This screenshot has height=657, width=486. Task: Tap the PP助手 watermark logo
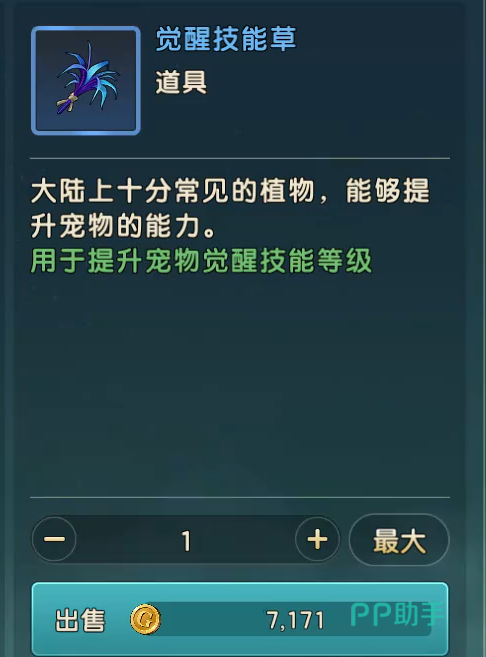pos(396,614)
